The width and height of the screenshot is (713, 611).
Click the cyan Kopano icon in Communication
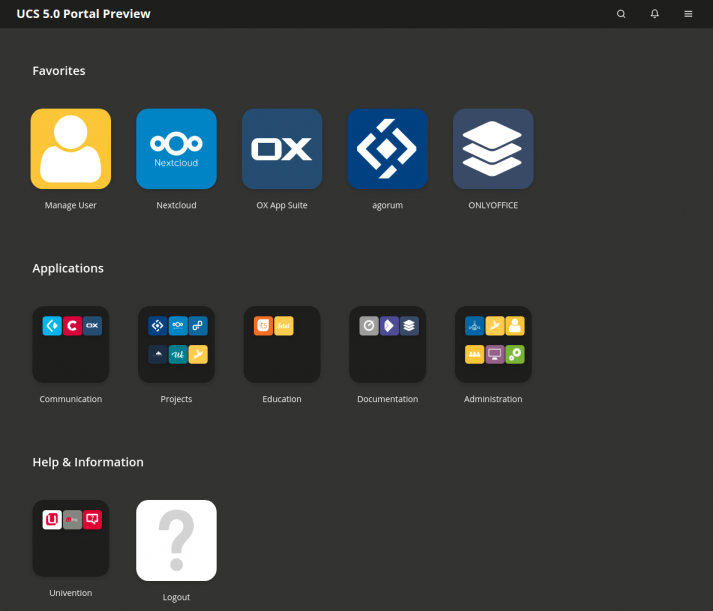[52, 326]
